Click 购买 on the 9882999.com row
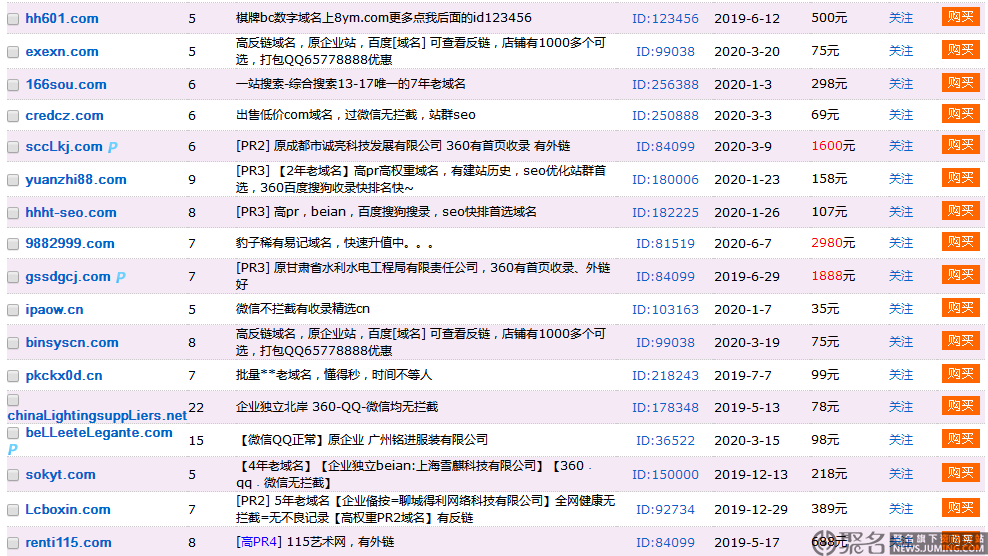The image size is (988, 556). (960, 241)
